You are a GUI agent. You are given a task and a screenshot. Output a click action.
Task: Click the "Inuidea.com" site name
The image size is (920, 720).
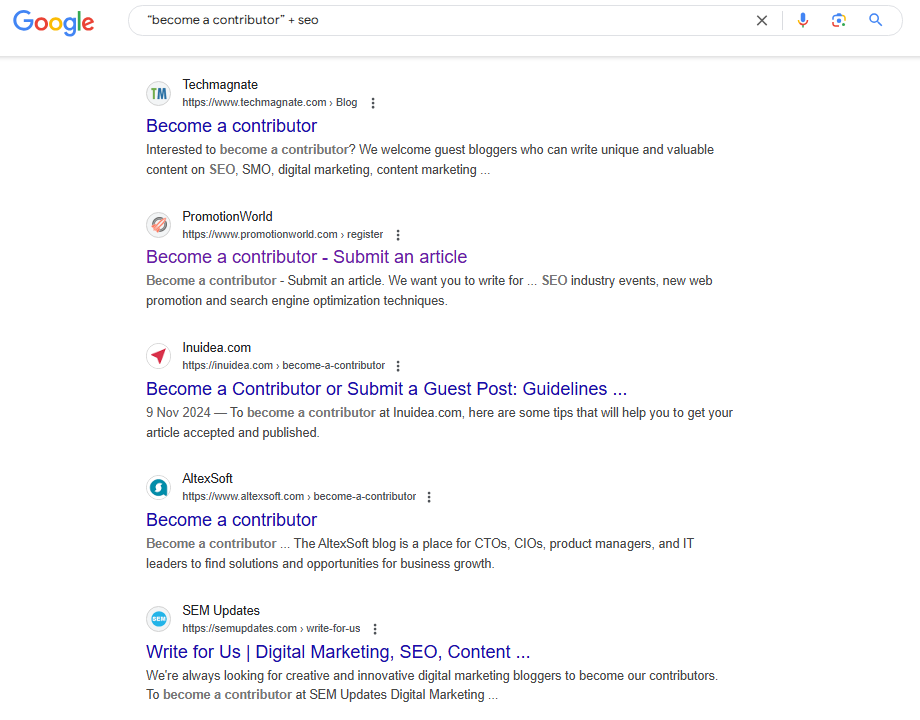pyautogui.click(x=217, y=348)
